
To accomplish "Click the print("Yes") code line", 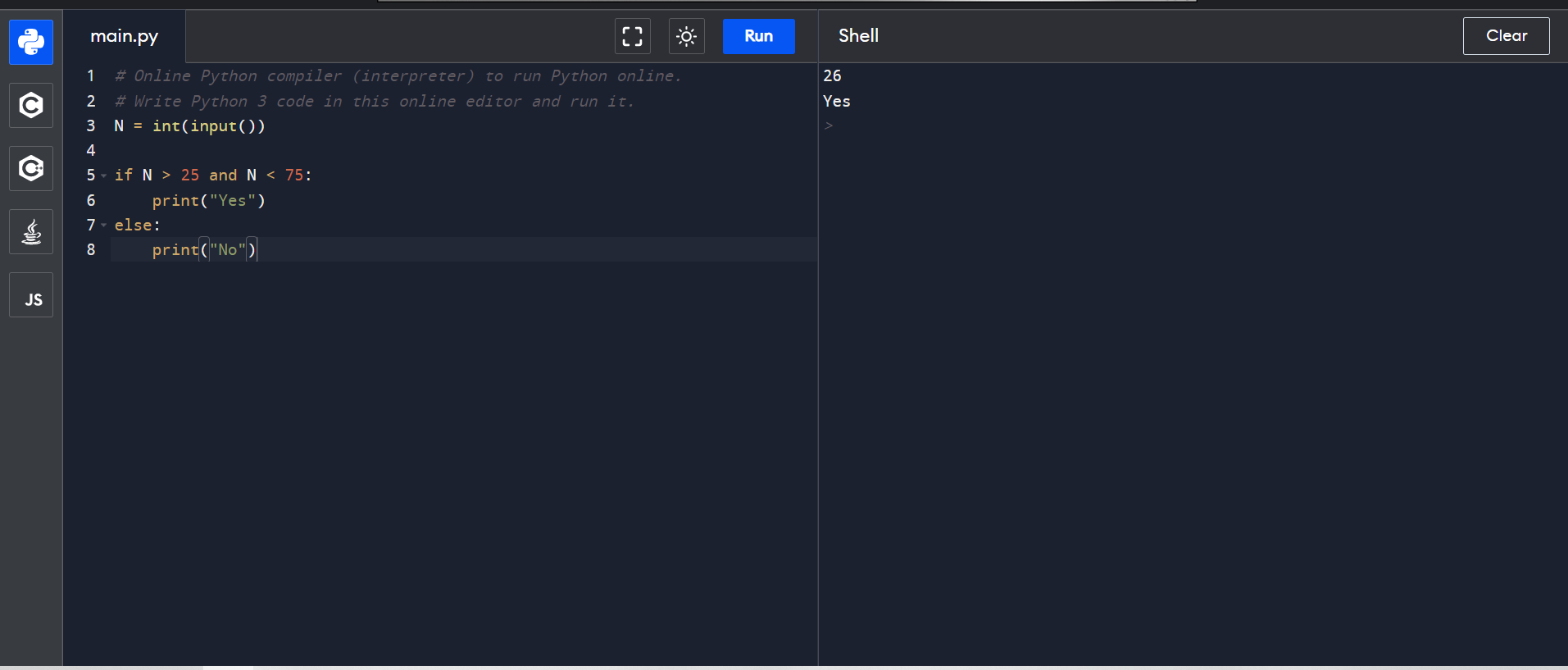I will tap(208, 201).
